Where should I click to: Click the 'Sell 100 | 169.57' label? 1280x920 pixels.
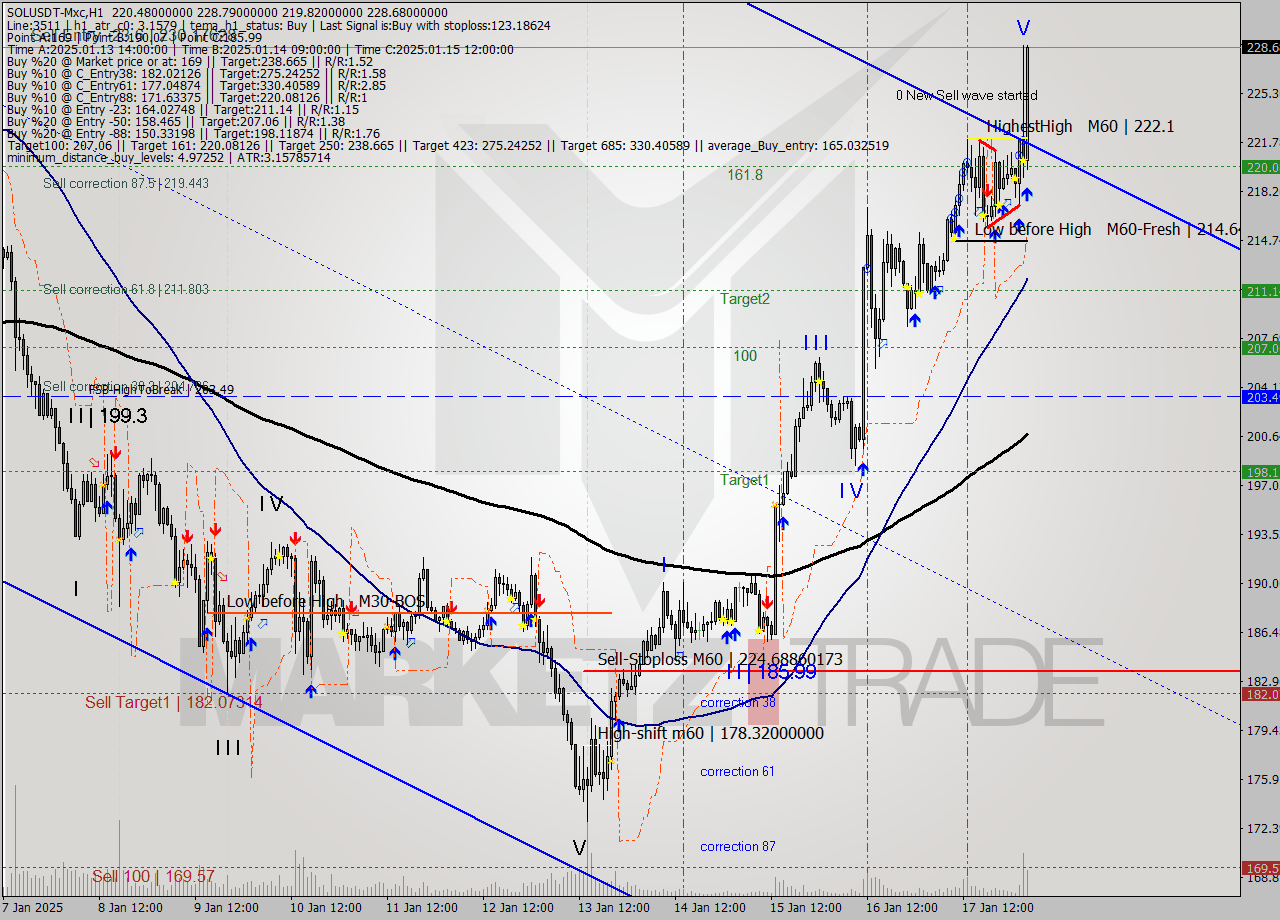pos(153,876)
